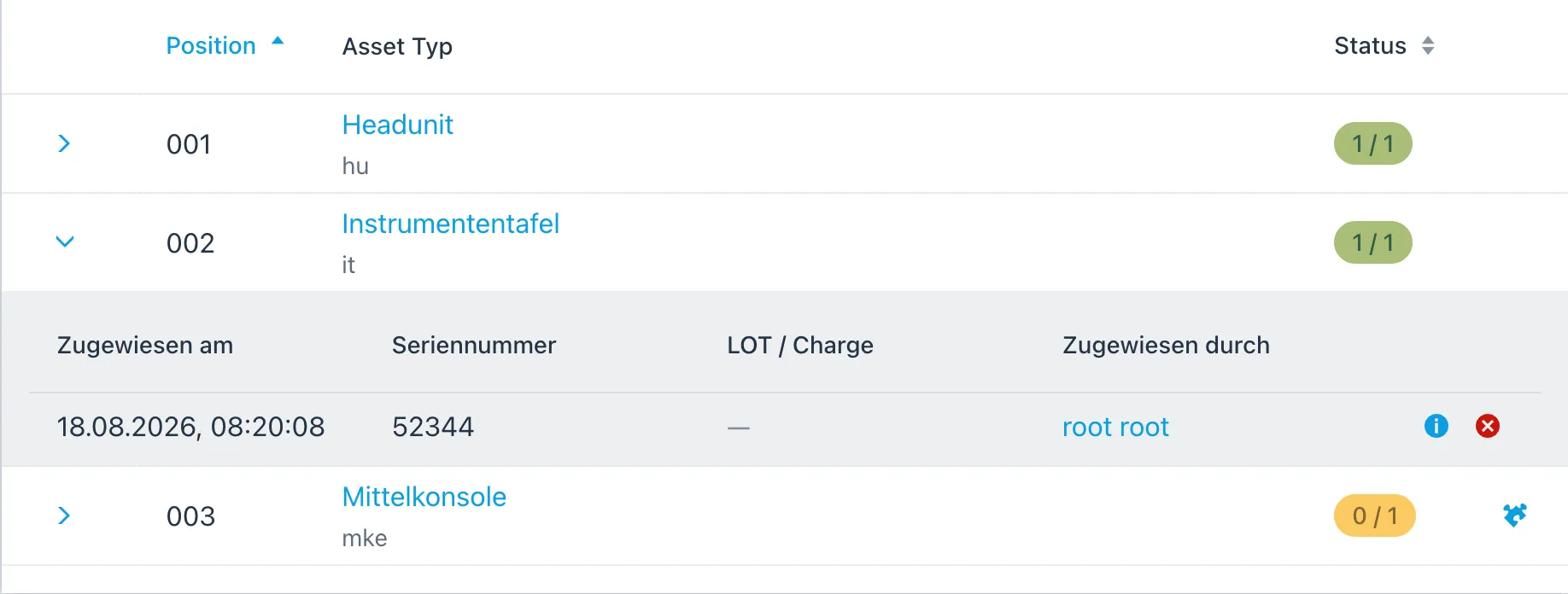Image resolution: width=1568 pixels, height=594 pixels.
Task: Open the Headunit asset type link
Action: click(397, 125)
